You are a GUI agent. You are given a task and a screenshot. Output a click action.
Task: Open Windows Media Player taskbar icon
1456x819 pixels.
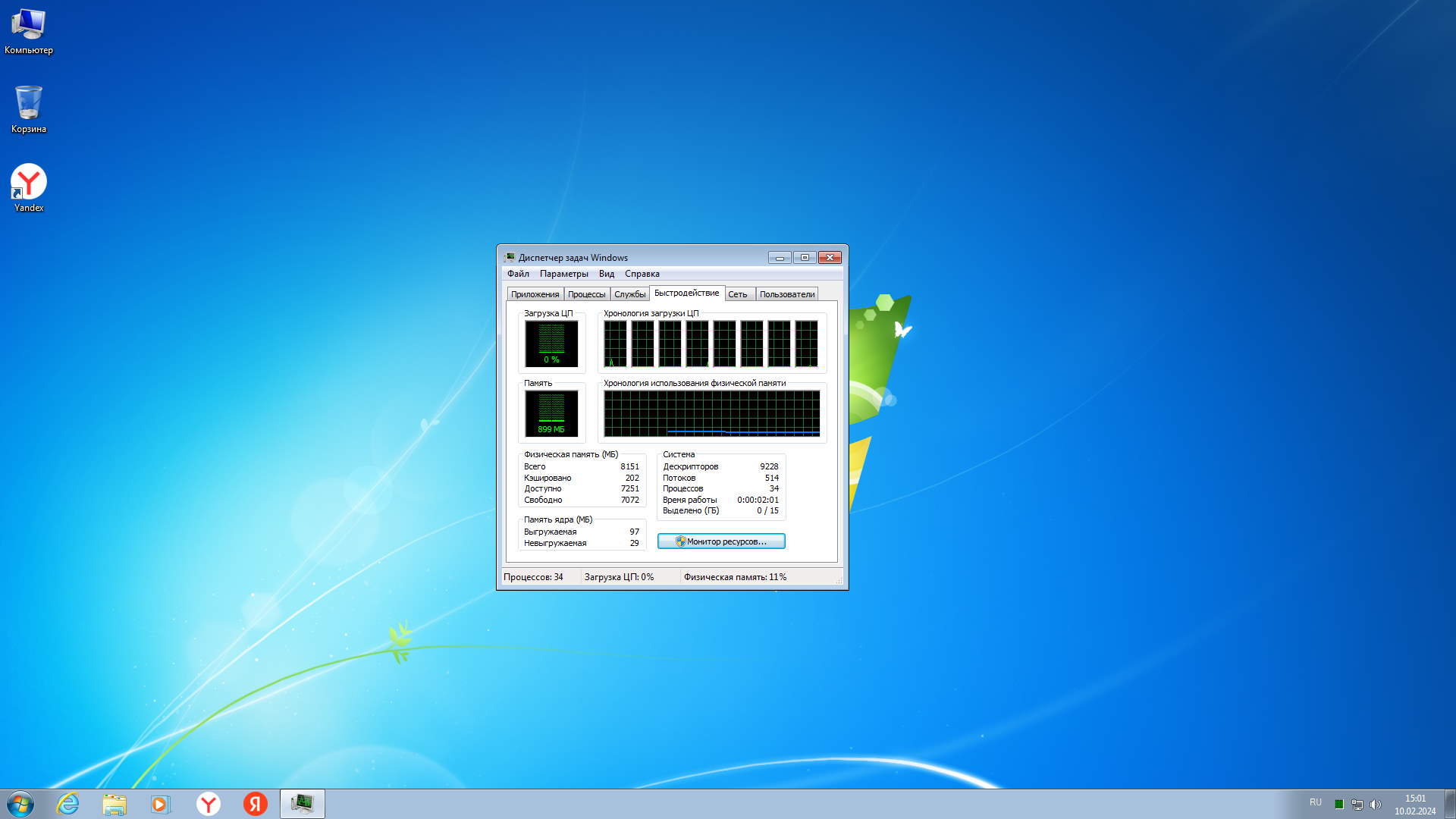pyautogui.click(x=161, y=804)
